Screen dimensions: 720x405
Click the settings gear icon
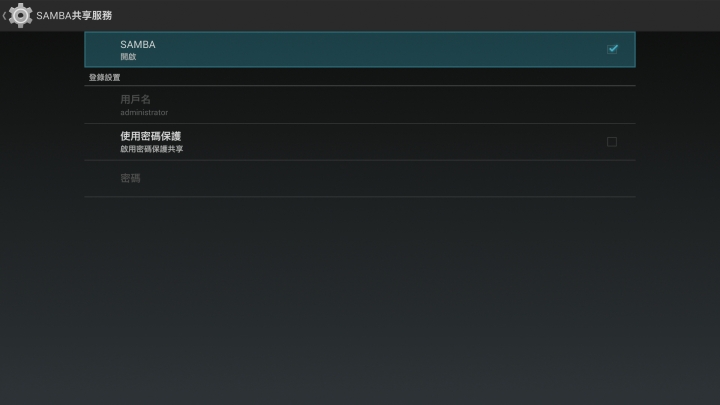pyautogui.click(x=20, y=15)
